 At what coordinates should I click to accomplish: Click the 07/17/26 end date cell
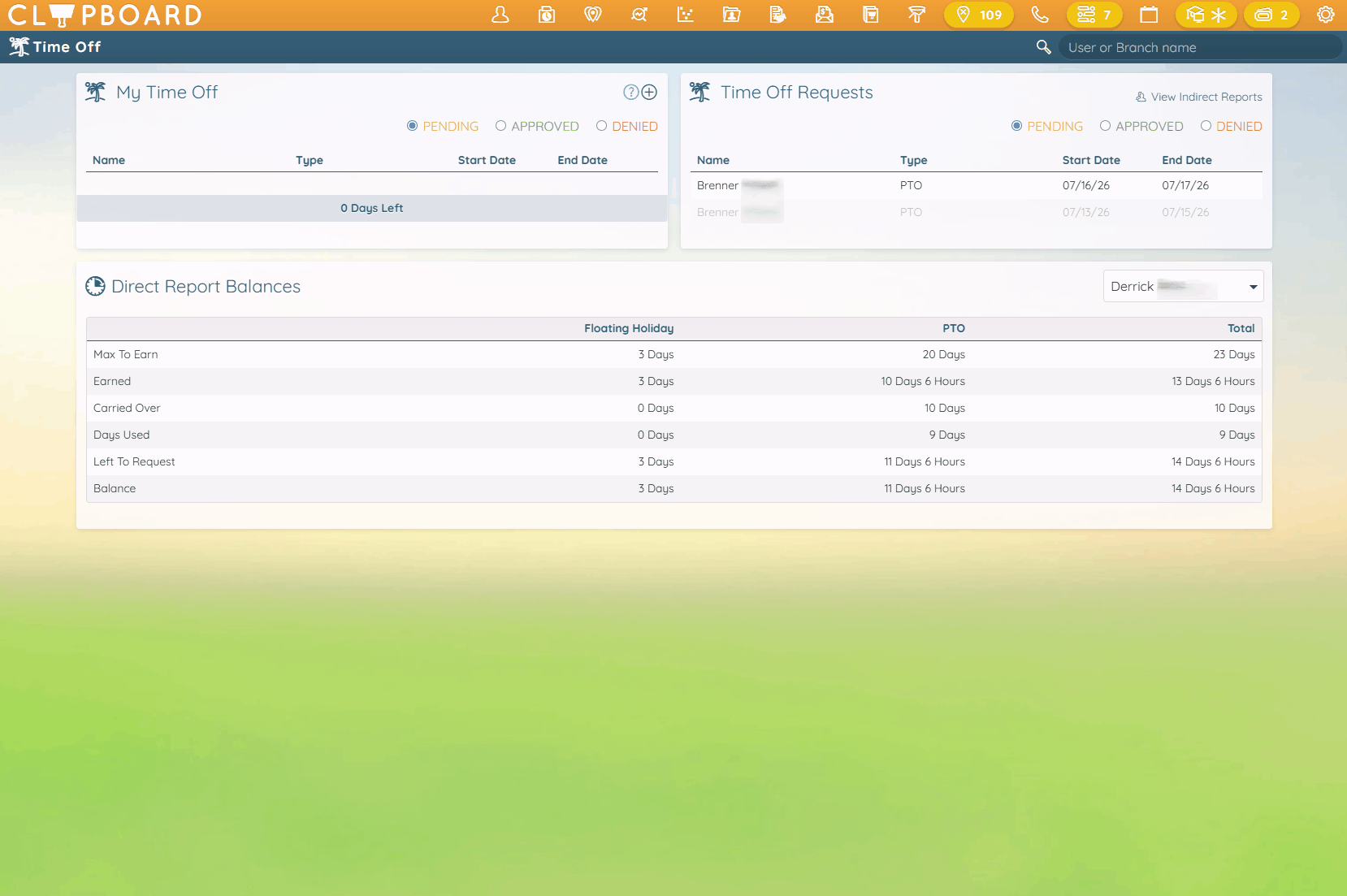[x=1185, y=185]
